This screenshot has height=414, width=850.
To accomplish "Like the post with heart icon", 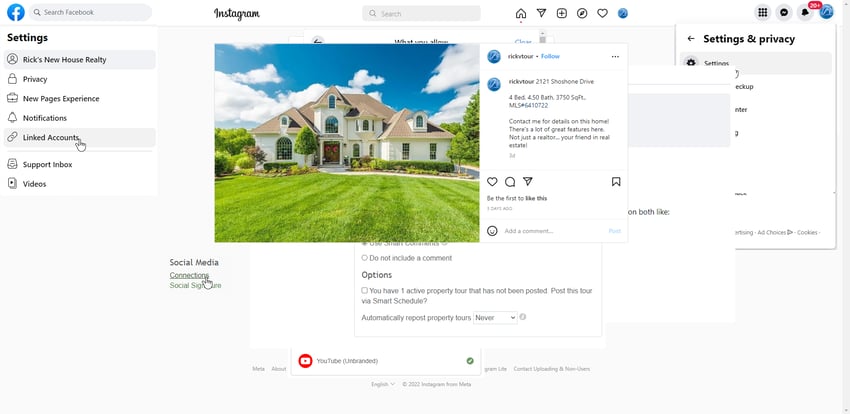I will pyautogui.click(x=492, y=182).
